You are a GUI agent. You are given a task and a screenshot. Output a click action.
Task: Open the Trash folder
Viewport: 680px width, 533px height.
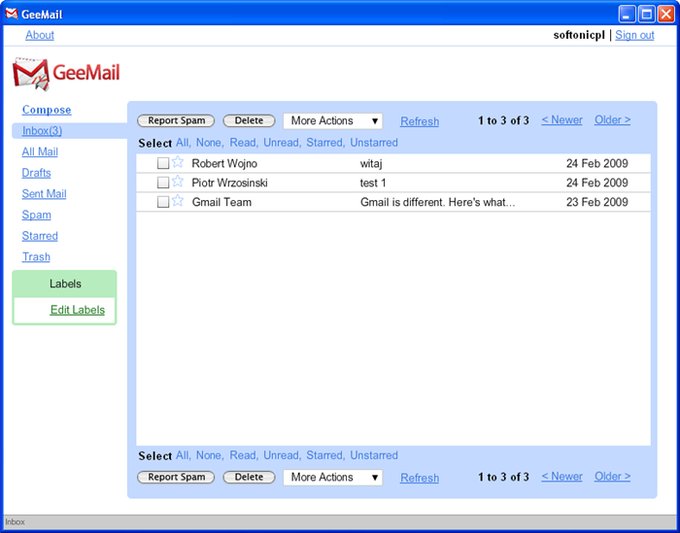(x=36, y=257)
